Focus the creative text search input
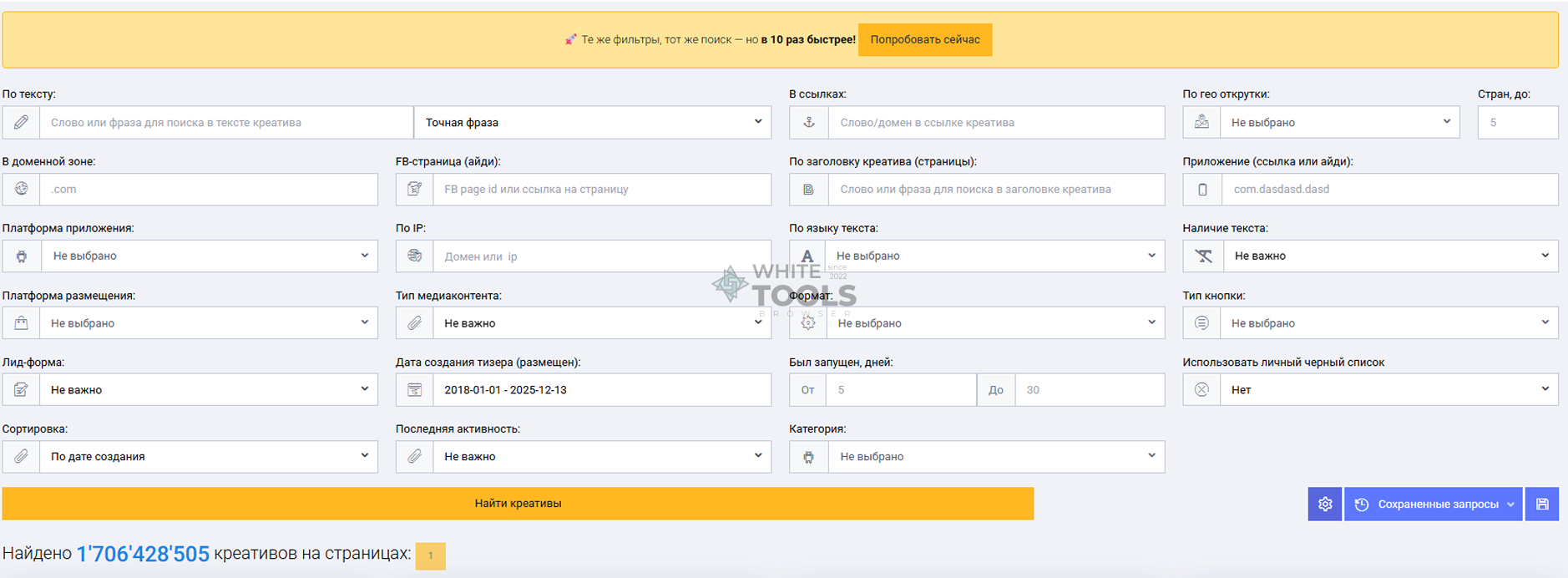The height and width of the screenshot is (578, 1568). click(x=225, y=123)
